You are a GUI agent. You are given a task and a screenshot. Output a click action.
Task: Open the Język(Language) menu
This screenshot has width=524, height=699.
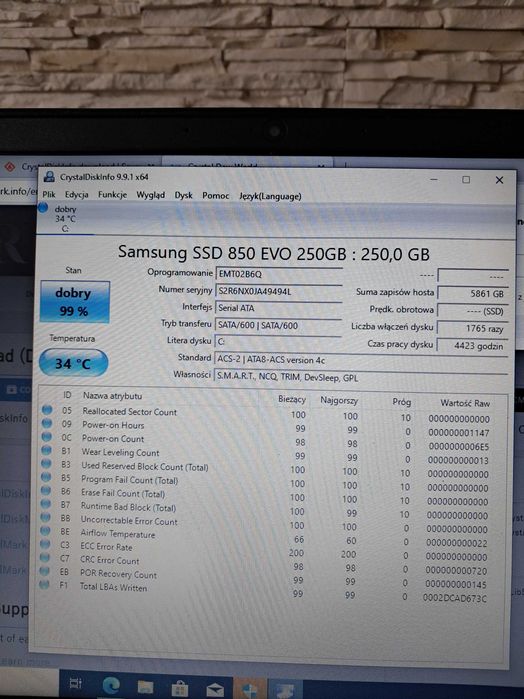pyautogui.click(x=270, y=196)
